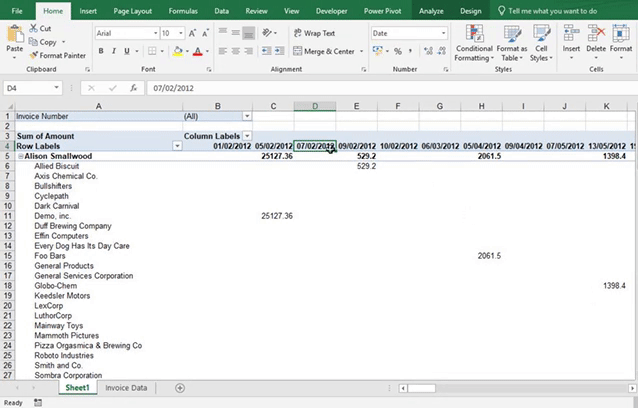Collapse the Alison Smallwood group
The height and width of the screenshot is (408, 638).
(20, 156)
